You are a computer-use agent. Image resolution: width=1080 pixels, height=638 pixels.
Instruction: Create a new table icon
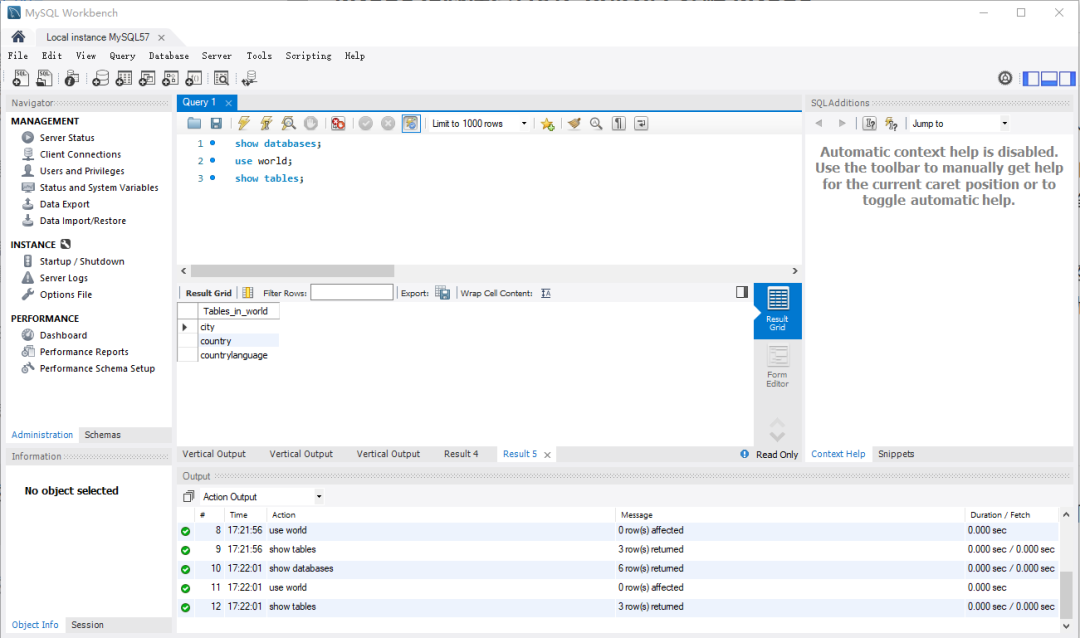click(124, 79)
